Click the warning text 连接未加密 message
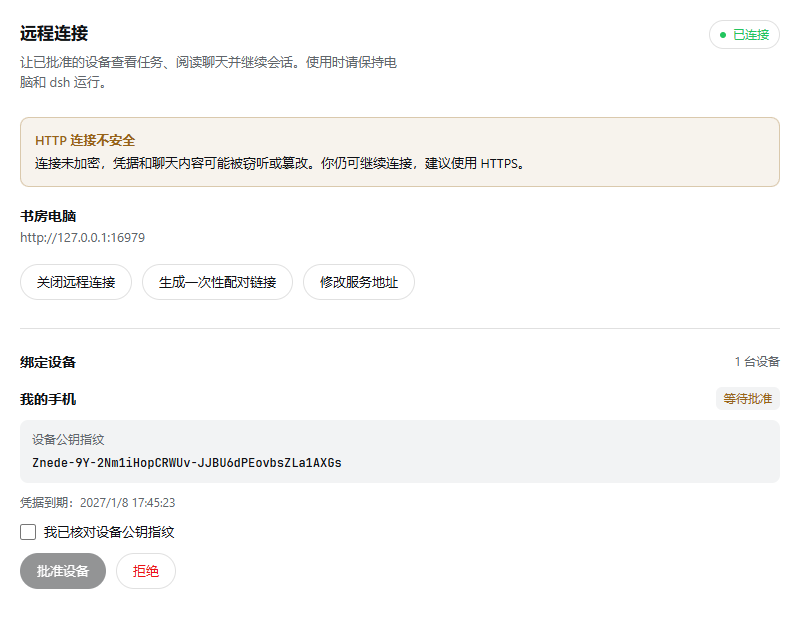800x624 pixels. [280, 163]
